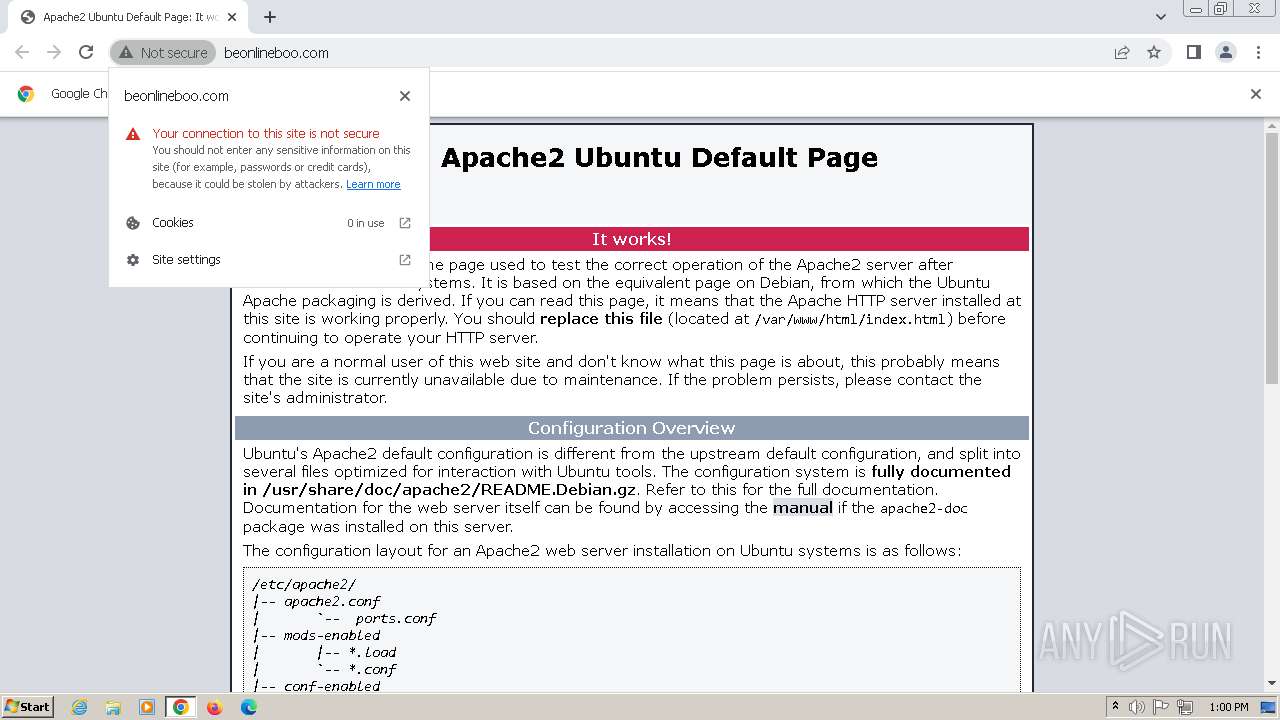Click the /etc/apache2/ tree line
Image resolution: width=1280 pixels, height=720 pixels.
tap(304, 584)
